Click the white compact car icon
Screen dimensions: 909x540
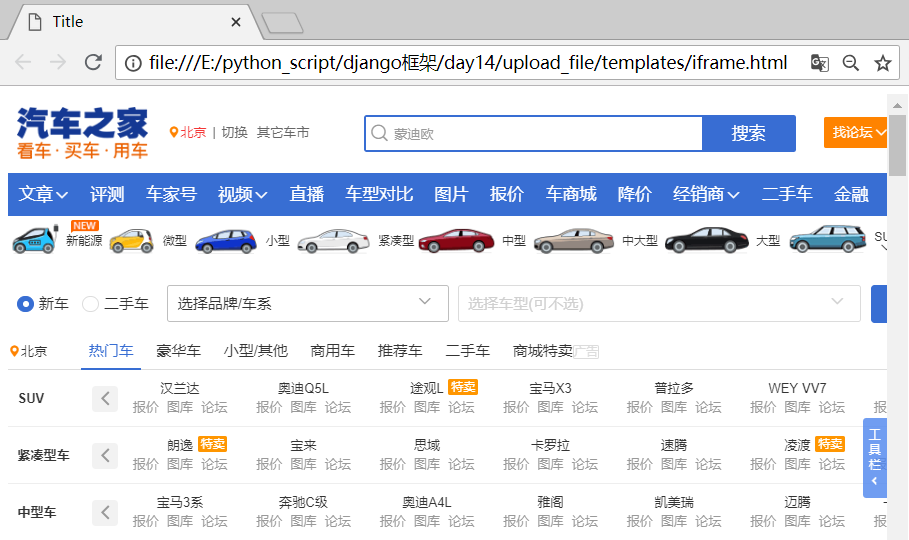point(333,241)
